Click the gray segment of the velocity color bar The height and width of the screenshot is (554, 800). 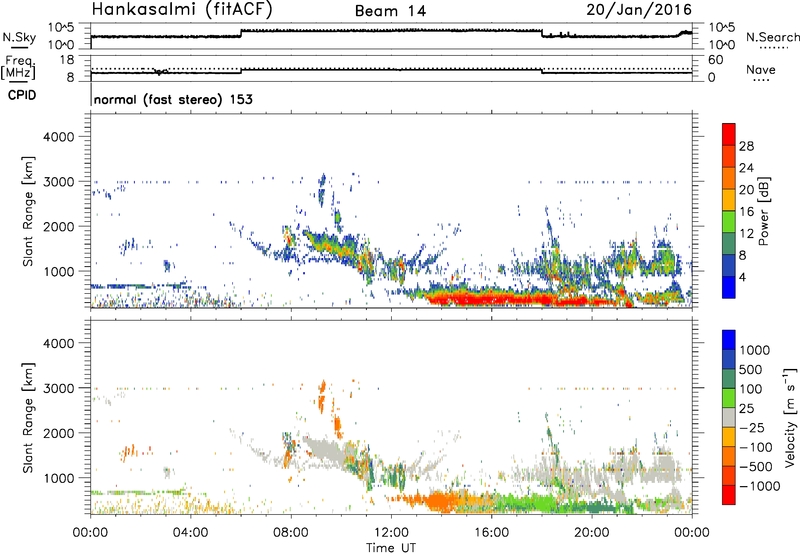click(729, 417)
